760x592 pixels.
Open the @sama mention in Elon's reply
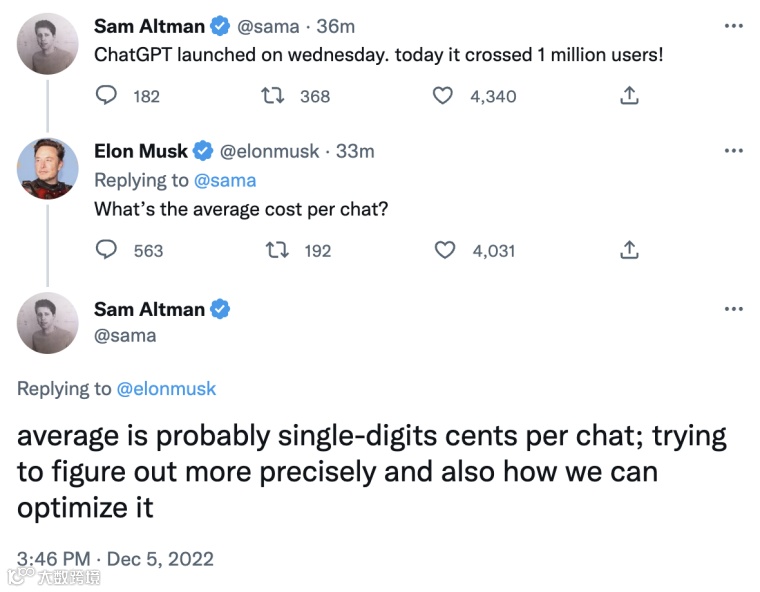(225, 180)
